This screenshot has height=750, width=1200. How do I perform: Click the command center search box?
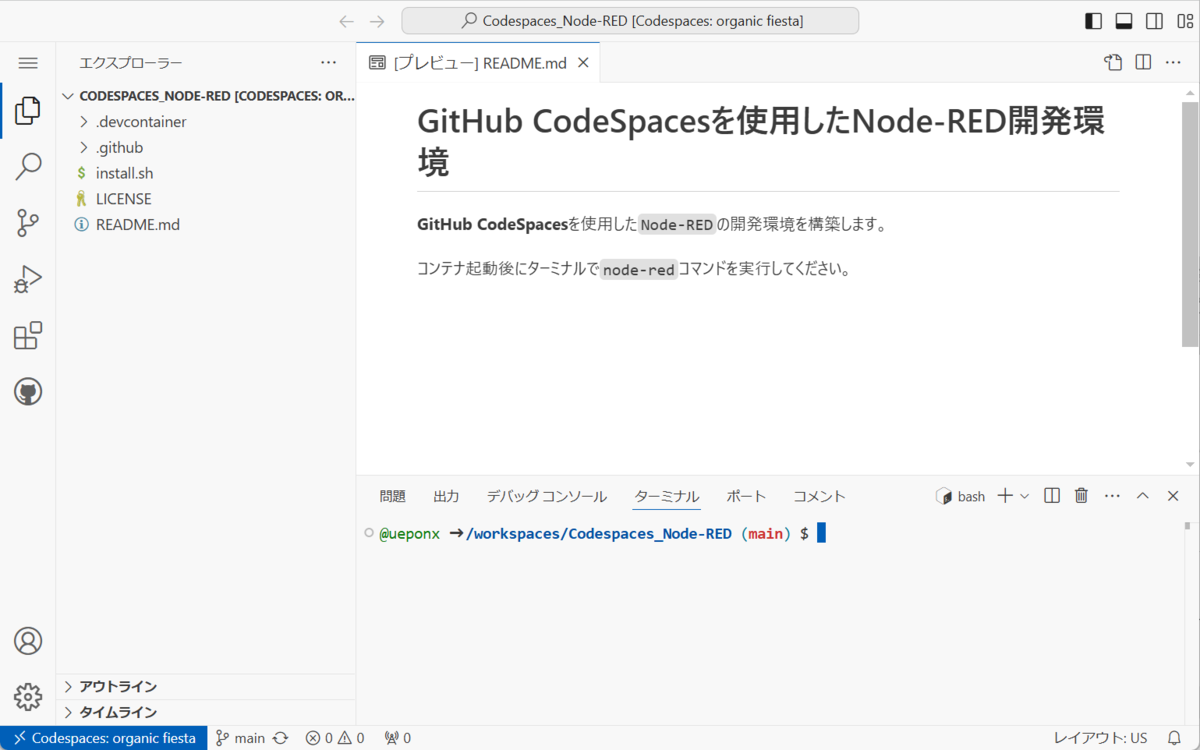630,21
